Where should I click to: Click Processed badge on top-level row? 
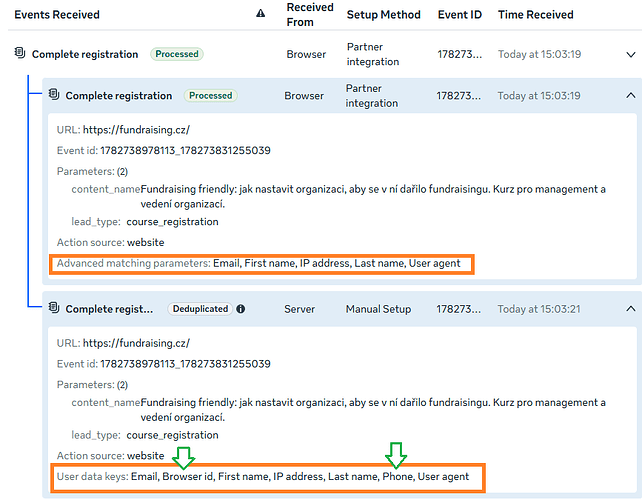[x=177, y=54]
